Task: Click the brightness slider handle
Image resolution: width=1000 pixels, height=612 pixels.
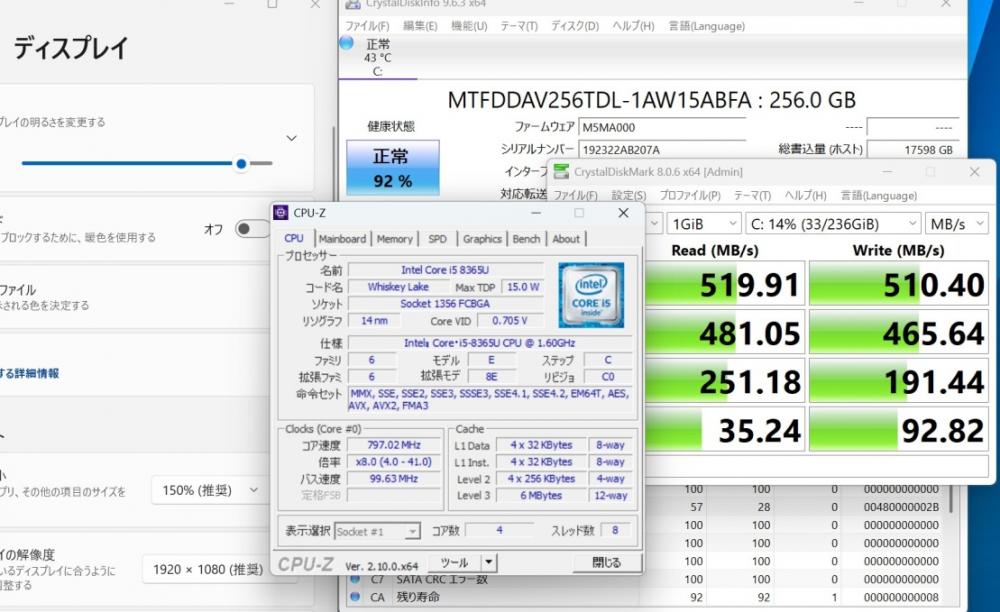Action: click(x=241, y=163)
